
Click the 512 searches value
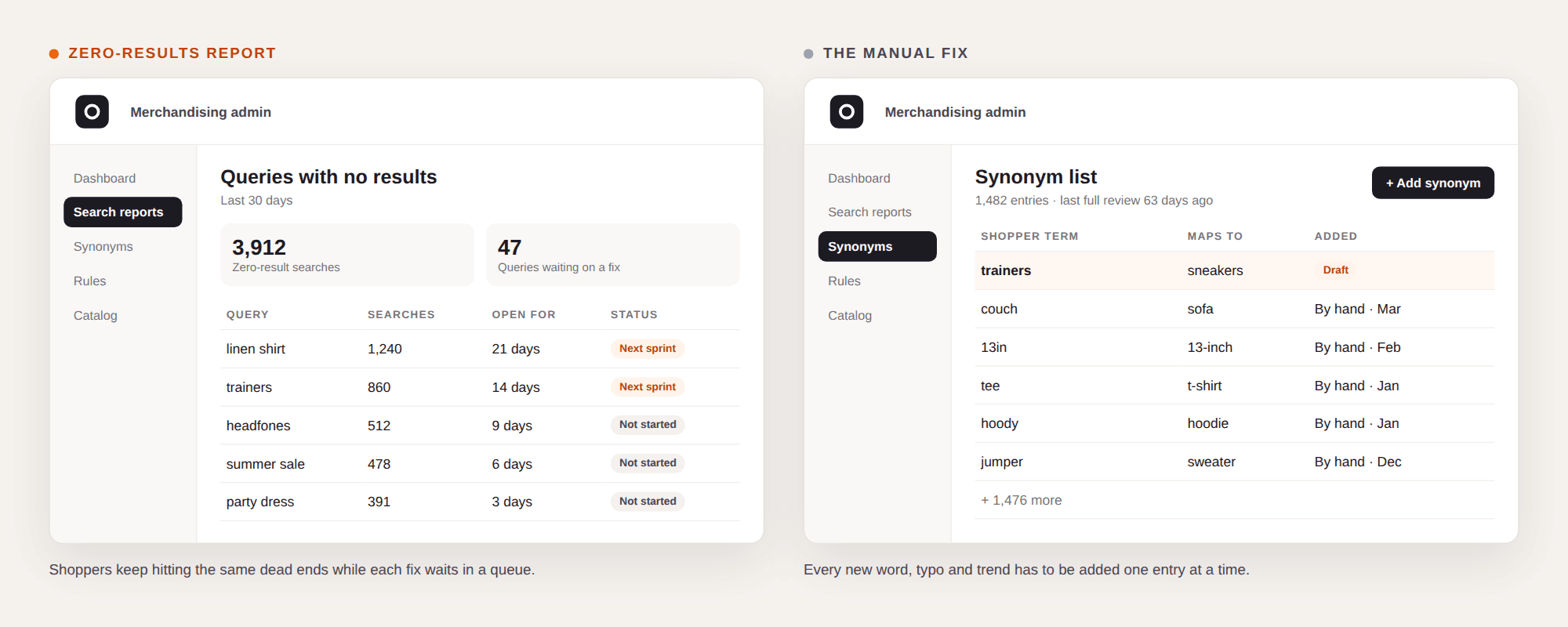[379, 426]
